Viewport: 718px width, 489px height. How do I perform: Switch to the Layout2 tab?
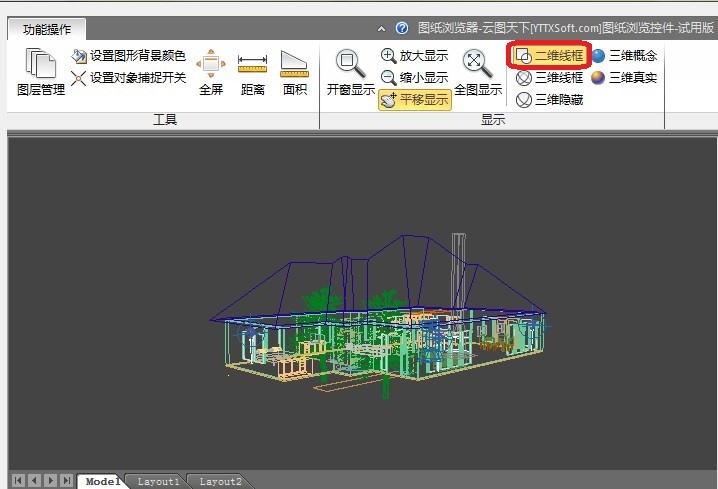[x=219, y=481]
